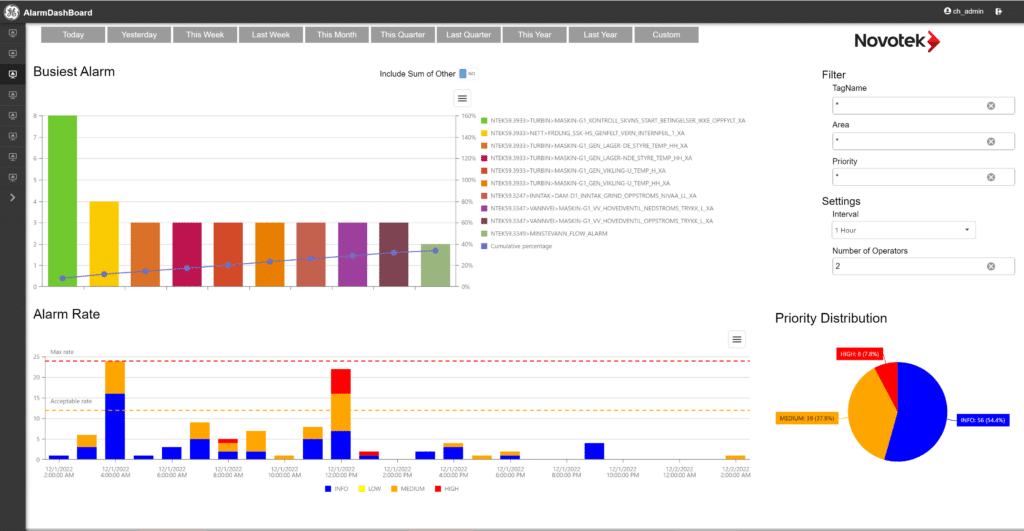Image resolution: width=1024 pixels, height=531 pixels.
Task: Open the Alarm Rate chart hamburger menu
Action: [x=737, y=340]
